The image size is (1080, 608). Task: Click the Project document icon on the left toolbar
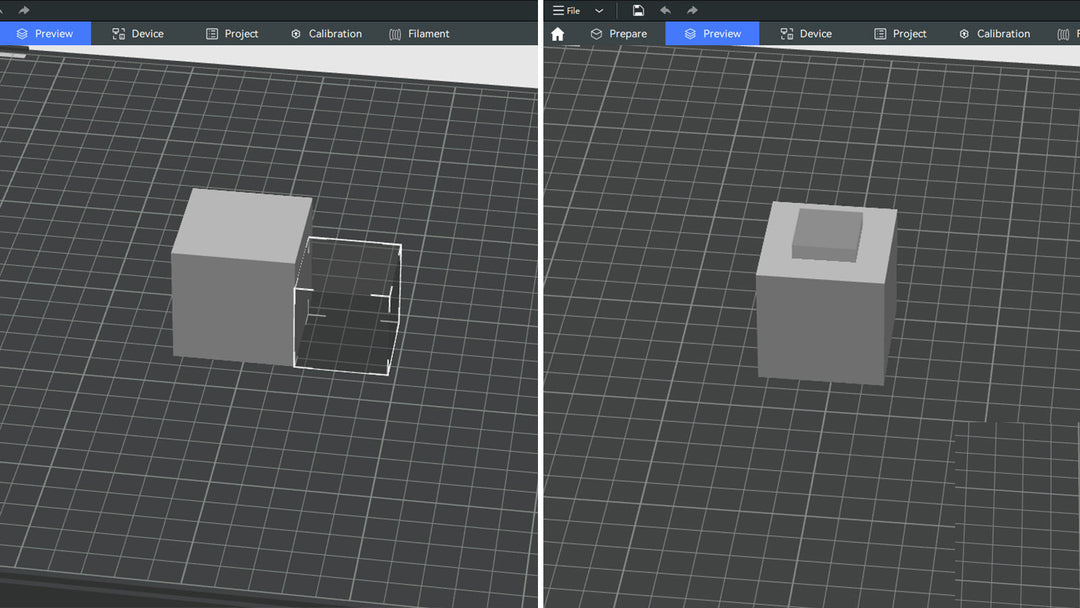coord(210,33)
